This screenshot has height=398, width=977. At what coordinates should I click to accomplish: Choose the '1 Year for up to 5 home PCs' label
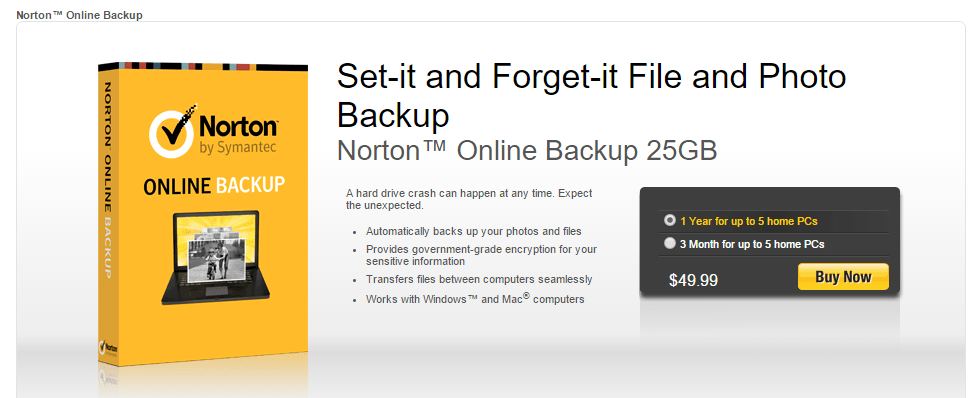748,221
